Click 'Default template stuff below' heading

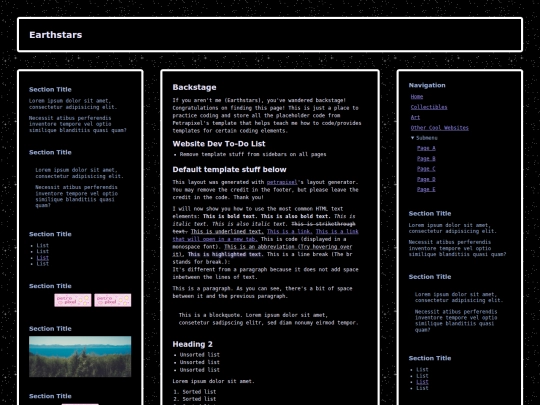coord(229,169)
